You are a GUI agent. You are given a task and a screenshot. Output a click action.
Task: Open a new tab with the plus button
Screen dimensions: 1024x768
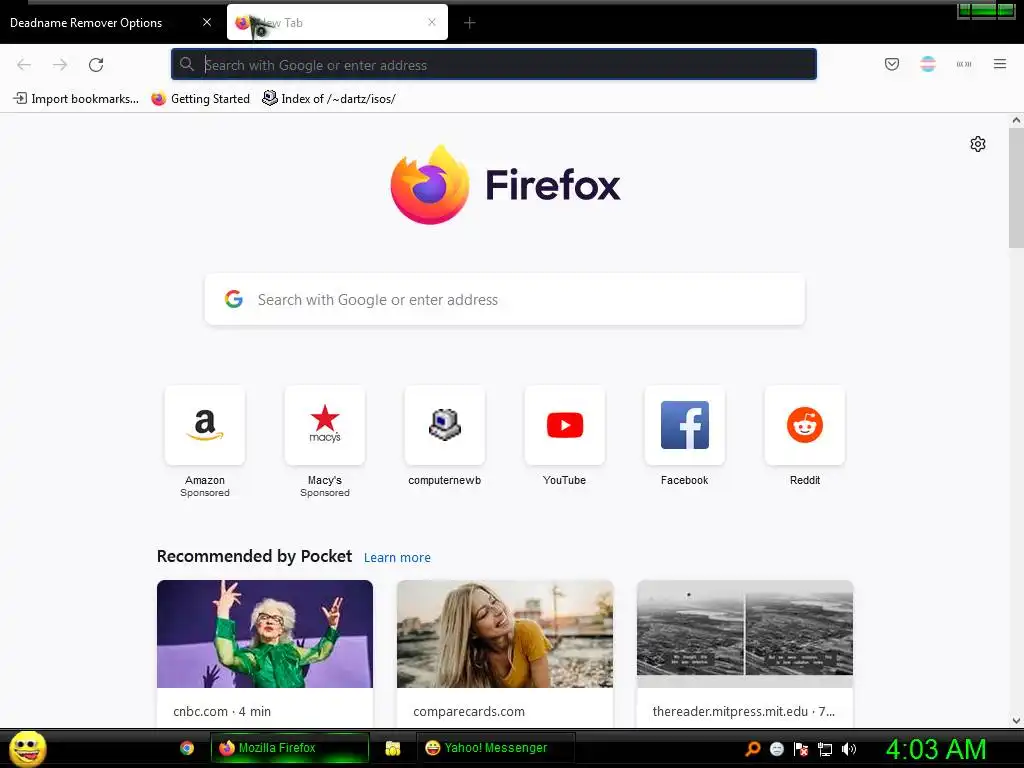coord(469,23)
